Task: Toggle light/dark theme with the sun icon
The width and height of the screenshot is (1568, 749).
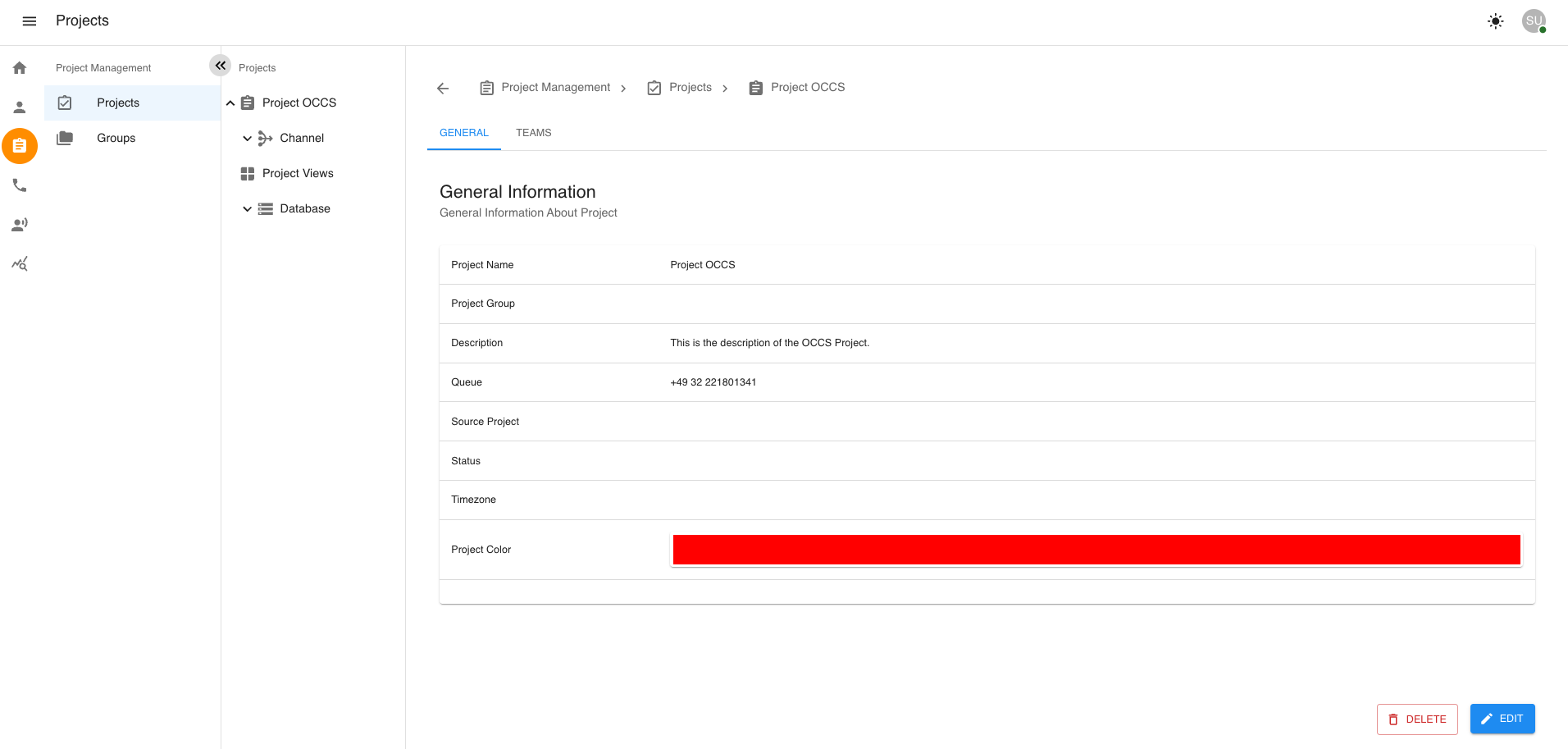Action: 1495,21
